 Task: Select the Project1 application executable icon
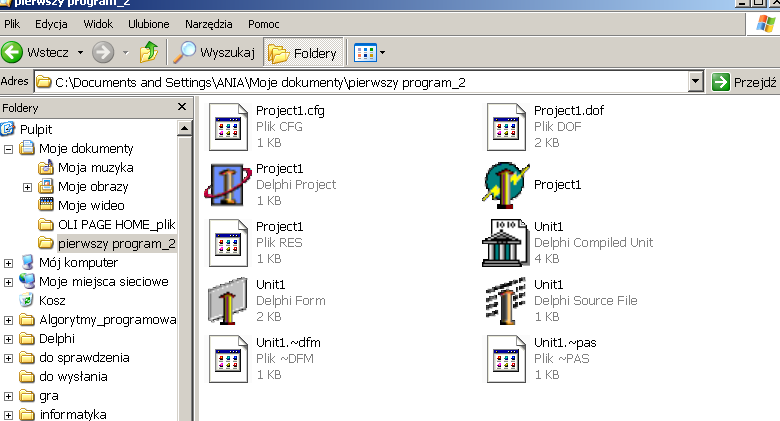click(506, 185)
